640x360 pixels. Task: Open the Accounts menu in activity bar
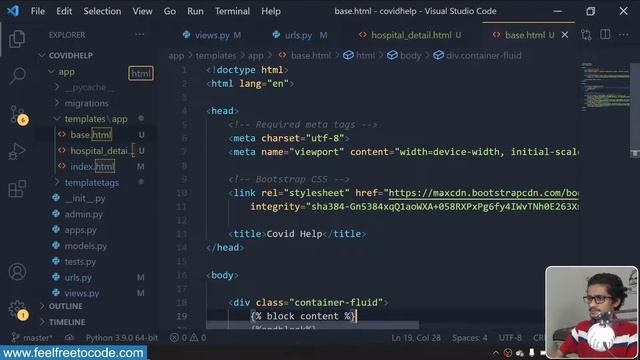coord(17,272)
